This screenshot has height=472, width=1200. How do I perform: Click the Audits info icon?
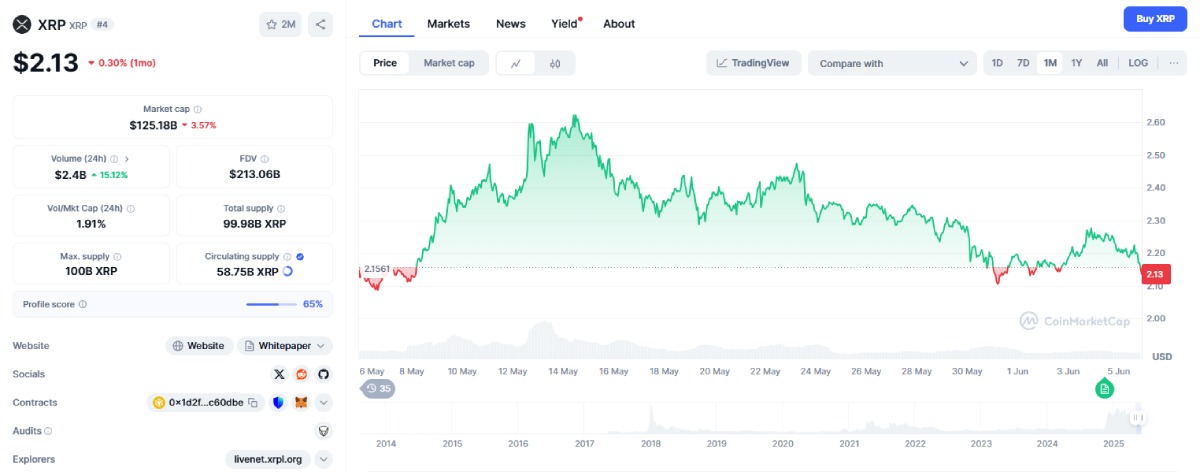tap(48, 431)
